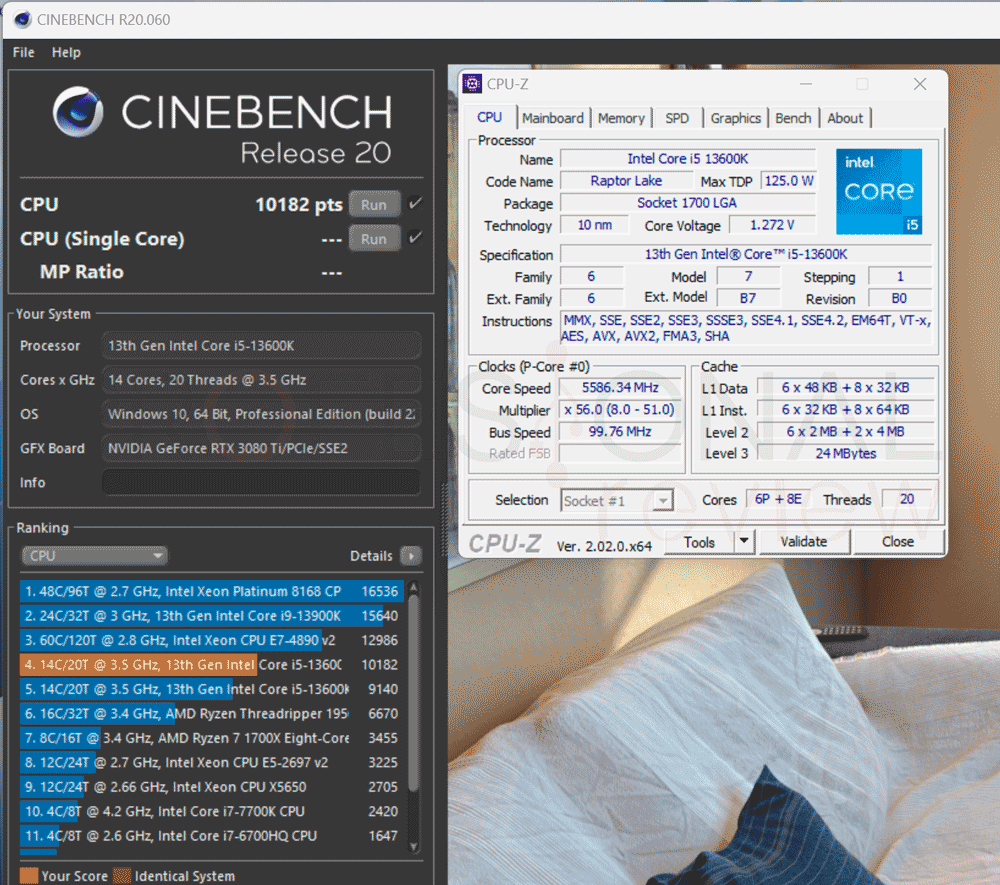This screenshot has width=1000, height=885.
Task: Click the Bus Speed value 99.76 MHz
Action: pyautogui.click(x=620, y=432)
